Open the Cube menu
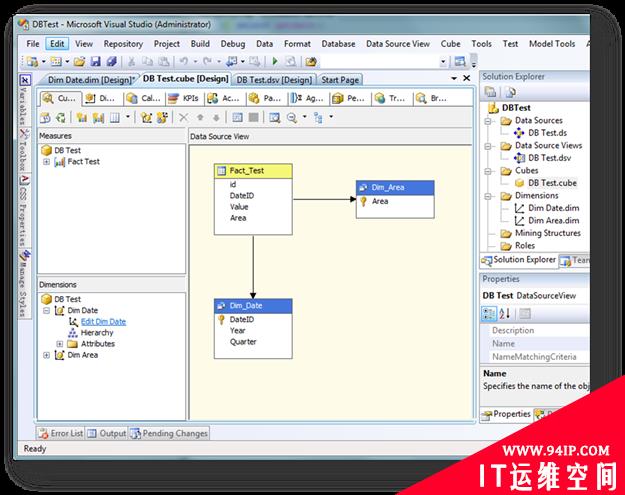The image size is (625, 495). [450, 44]
